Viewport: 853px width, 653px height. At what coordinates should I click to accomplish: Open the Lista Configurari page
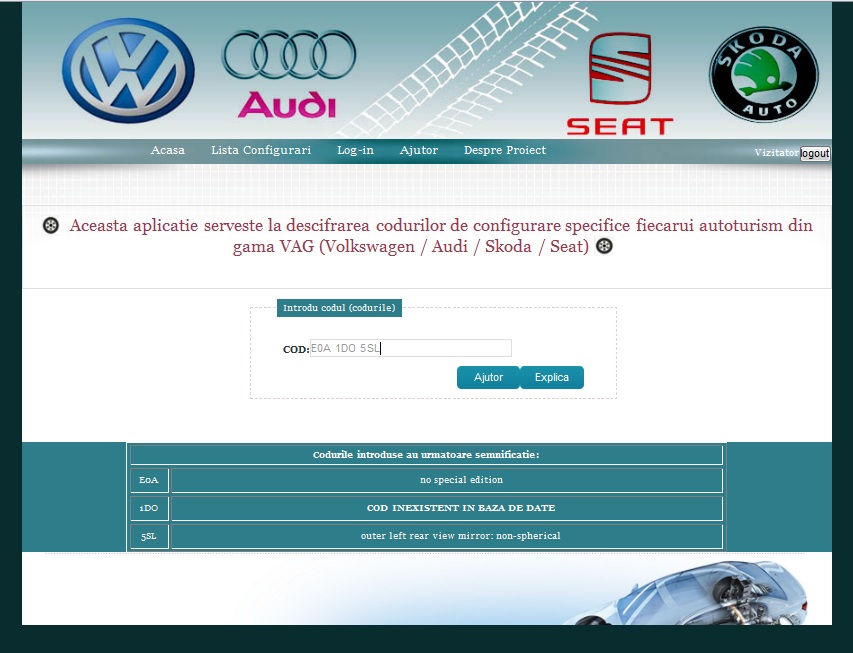point(261,150)
